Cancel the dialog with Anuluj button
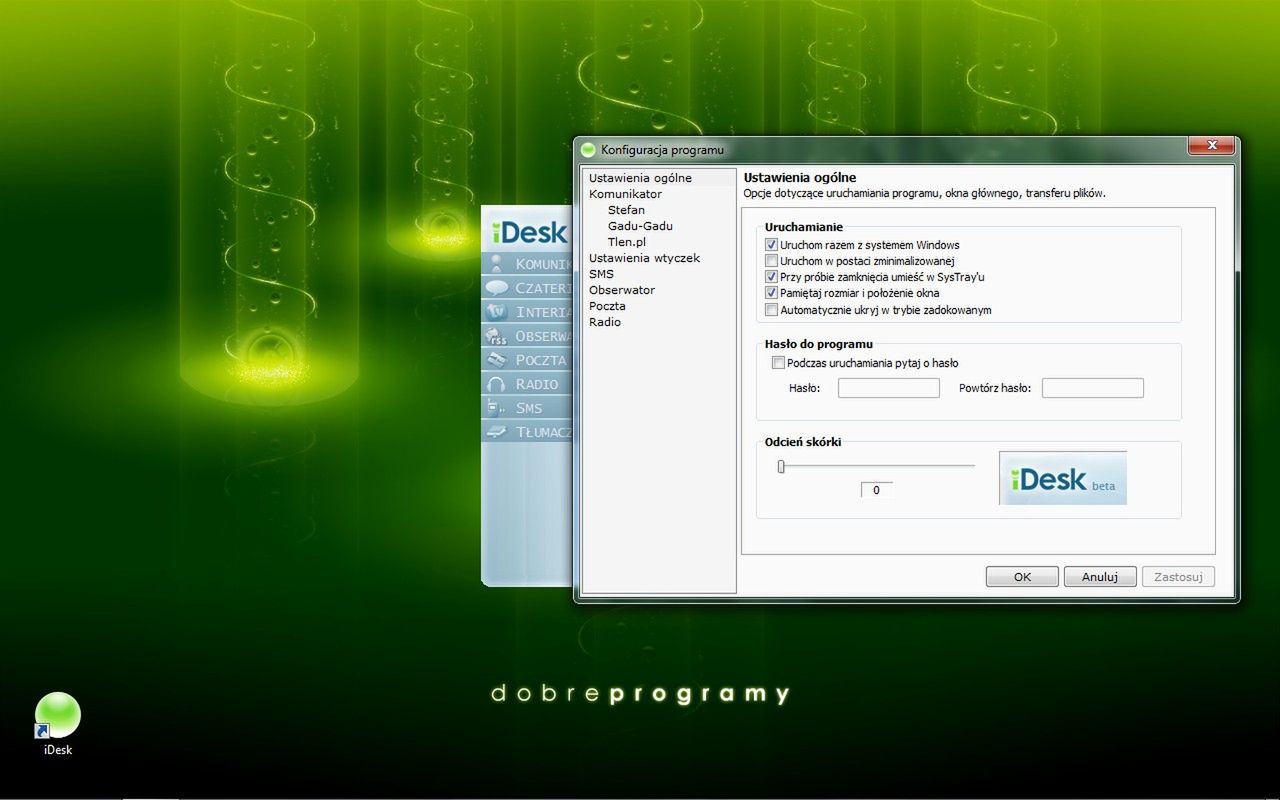This screenshot has width=1280, height=800. (x=1100, y=577)
